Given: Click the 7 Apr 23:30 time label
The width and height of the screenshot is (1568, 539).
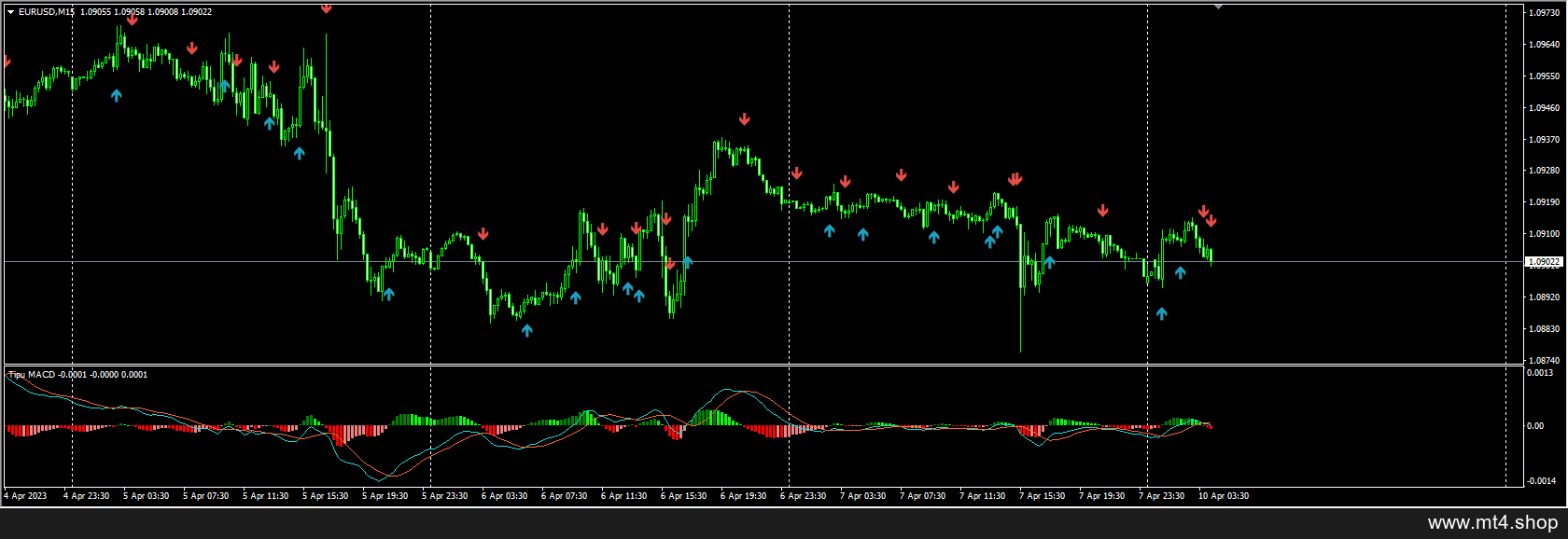Looking at the screenshot, I should (1162, 496).
